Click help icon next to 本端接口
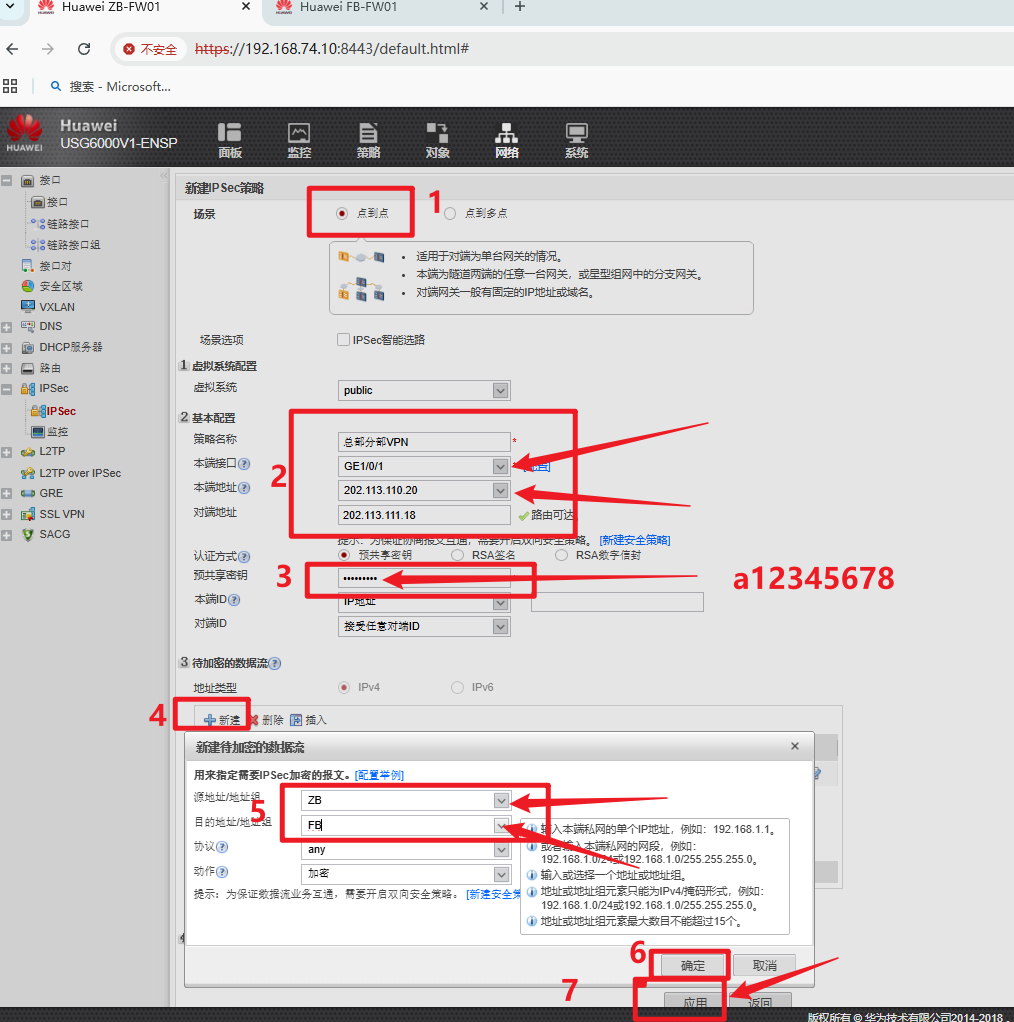 click(x=244, y=465)
